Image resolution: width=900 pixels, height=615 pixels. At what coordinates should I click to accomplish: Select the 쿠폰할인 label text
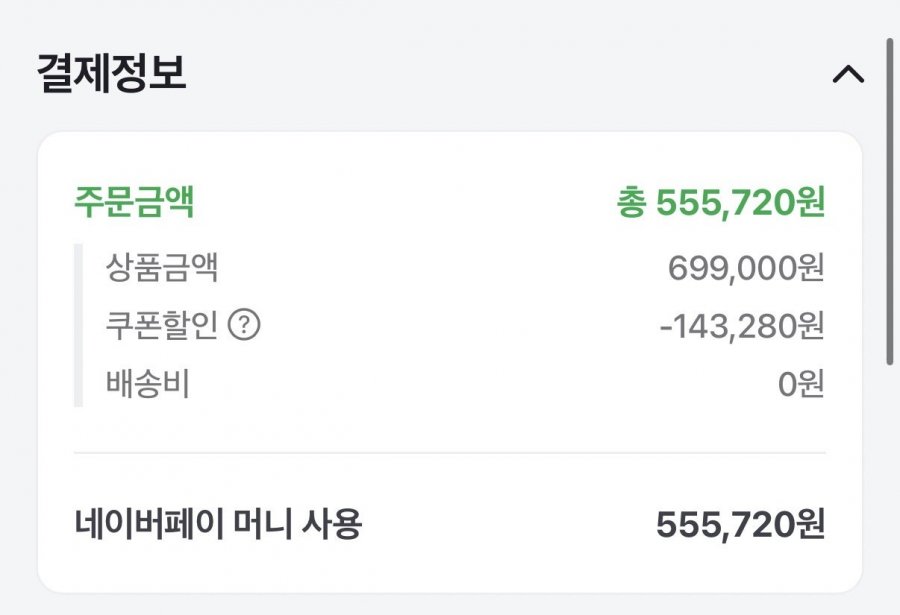click(x=161, y=326)
